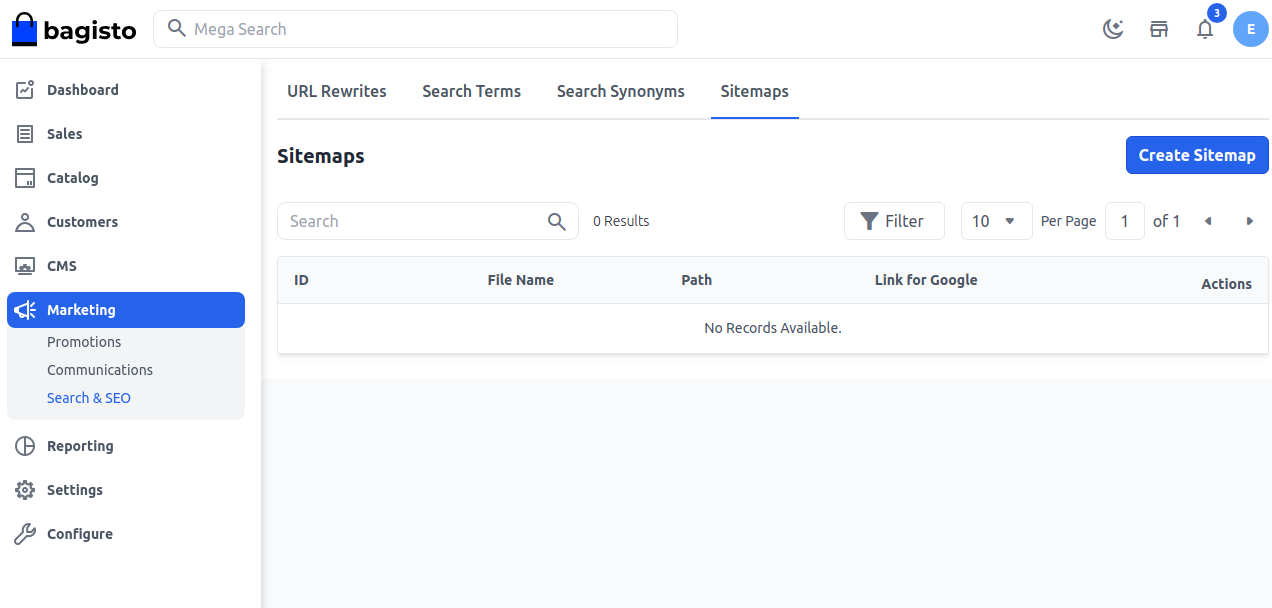Click the Create Sitemap button
Viewport: 1272px width, 608px height.
click(1196, 155)
